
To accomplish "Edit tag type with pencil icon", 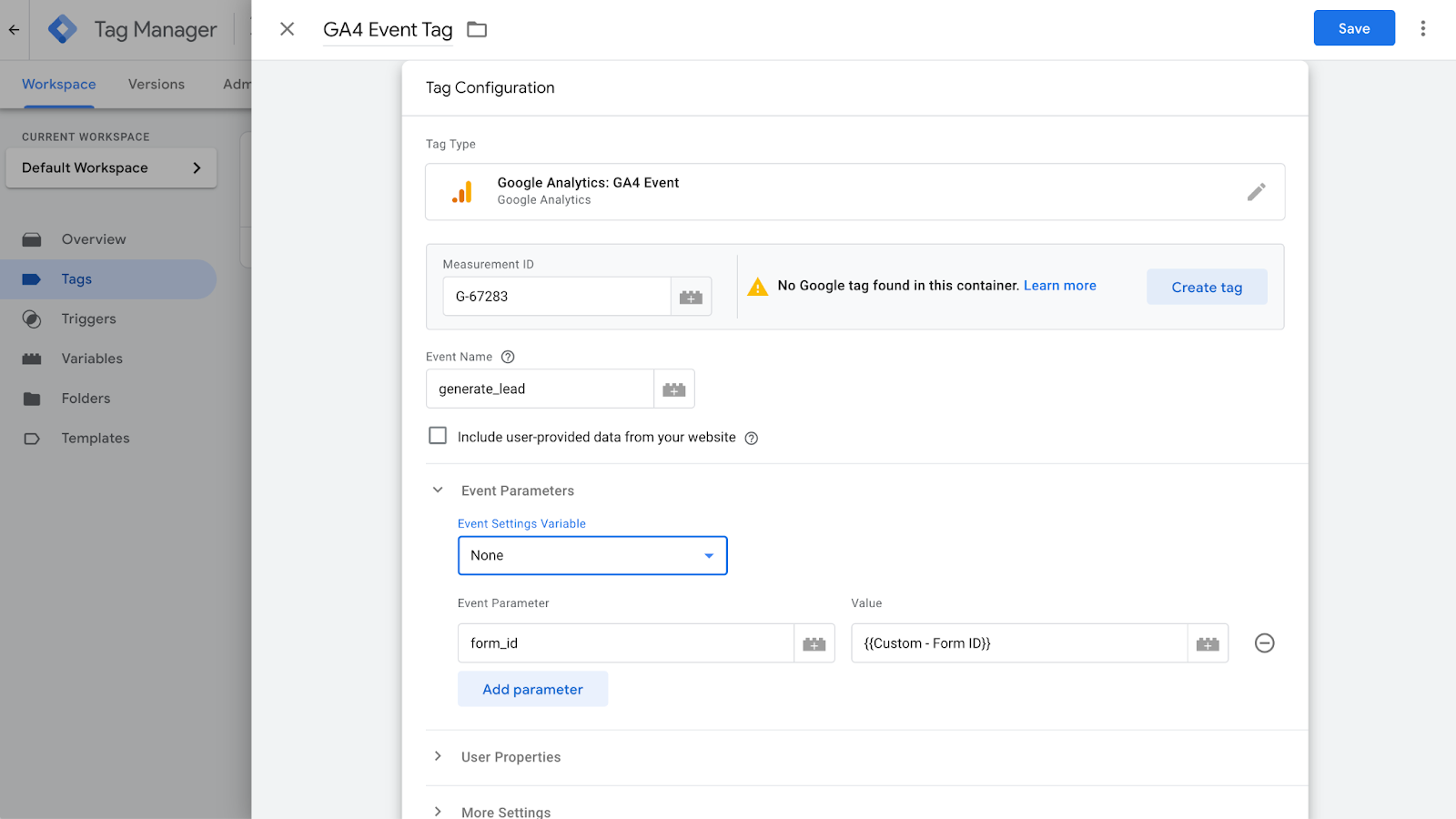I will 1256,192.
